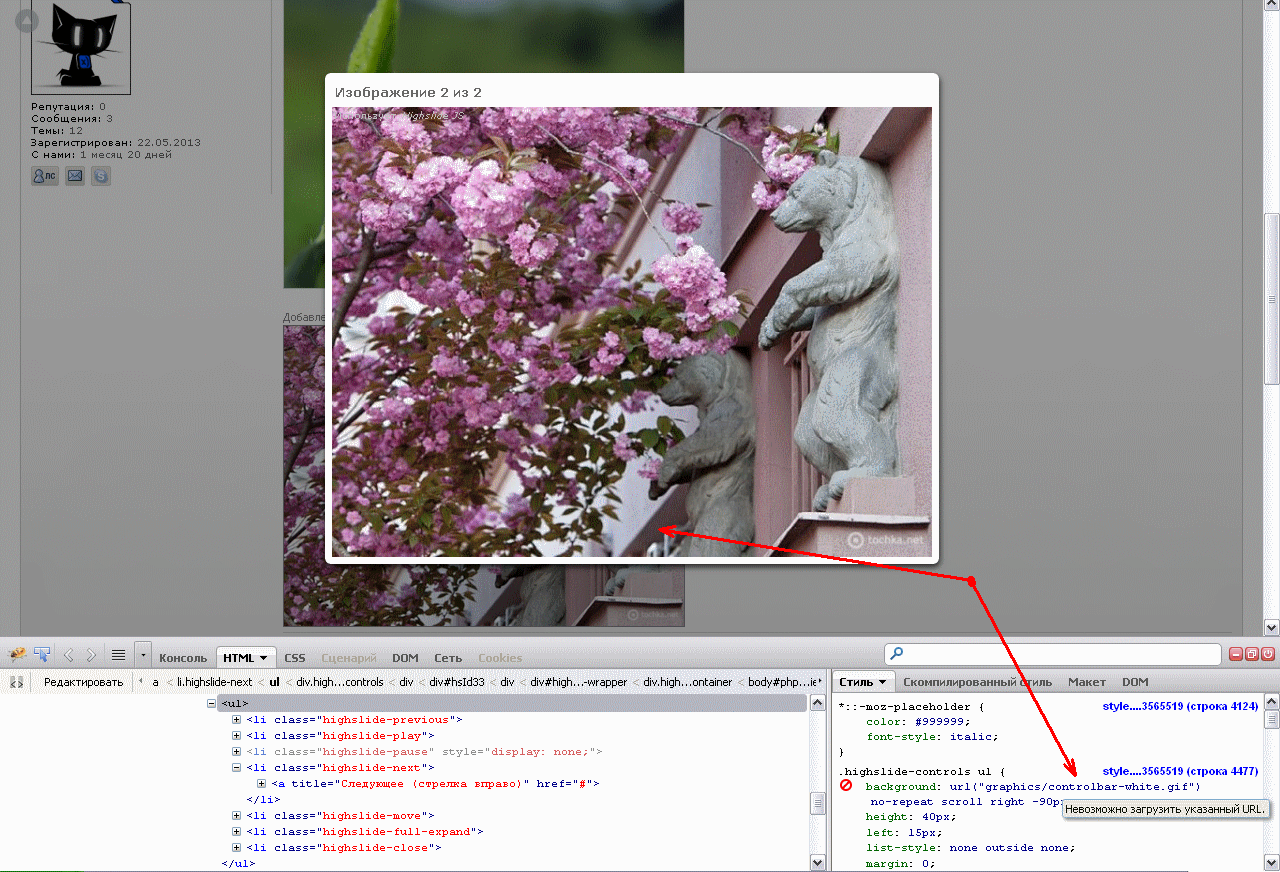This screenshot has width=1280, height=872.
Task: Click the Редактировать button
Action: coord(83,682)
